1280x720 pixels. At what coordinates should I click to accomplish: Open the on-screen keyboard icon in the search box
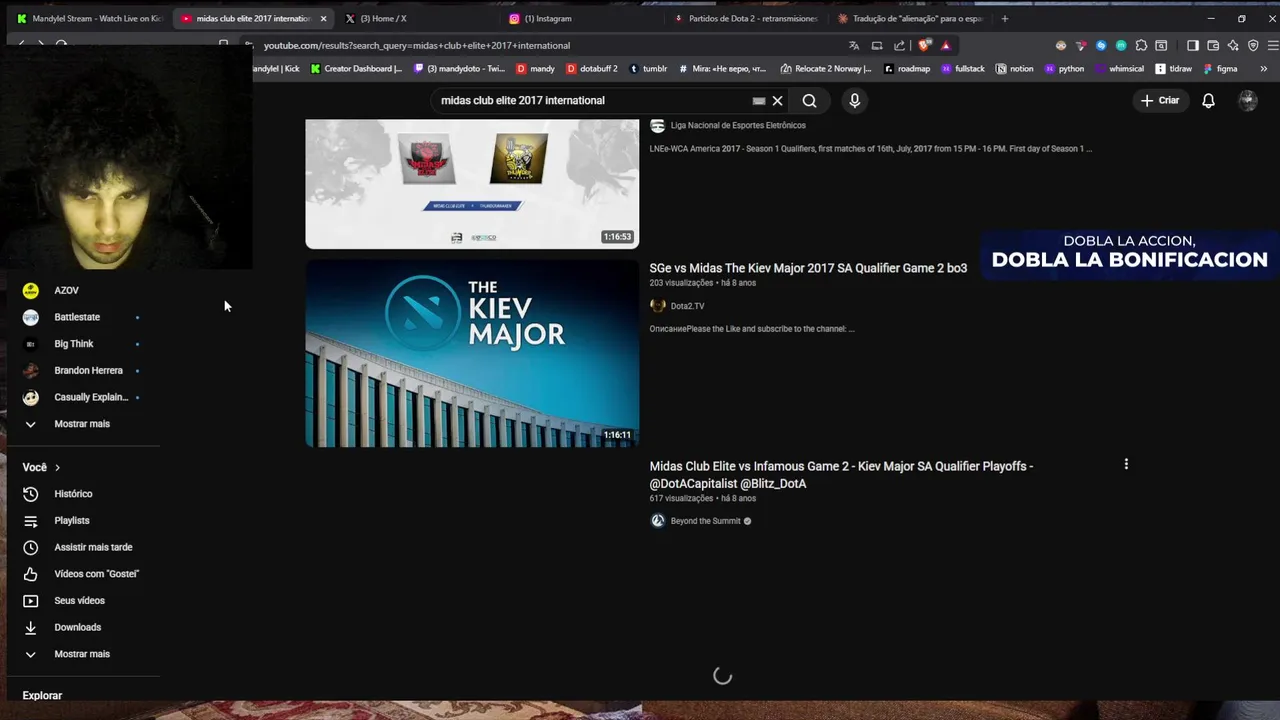tap(759, 100)
